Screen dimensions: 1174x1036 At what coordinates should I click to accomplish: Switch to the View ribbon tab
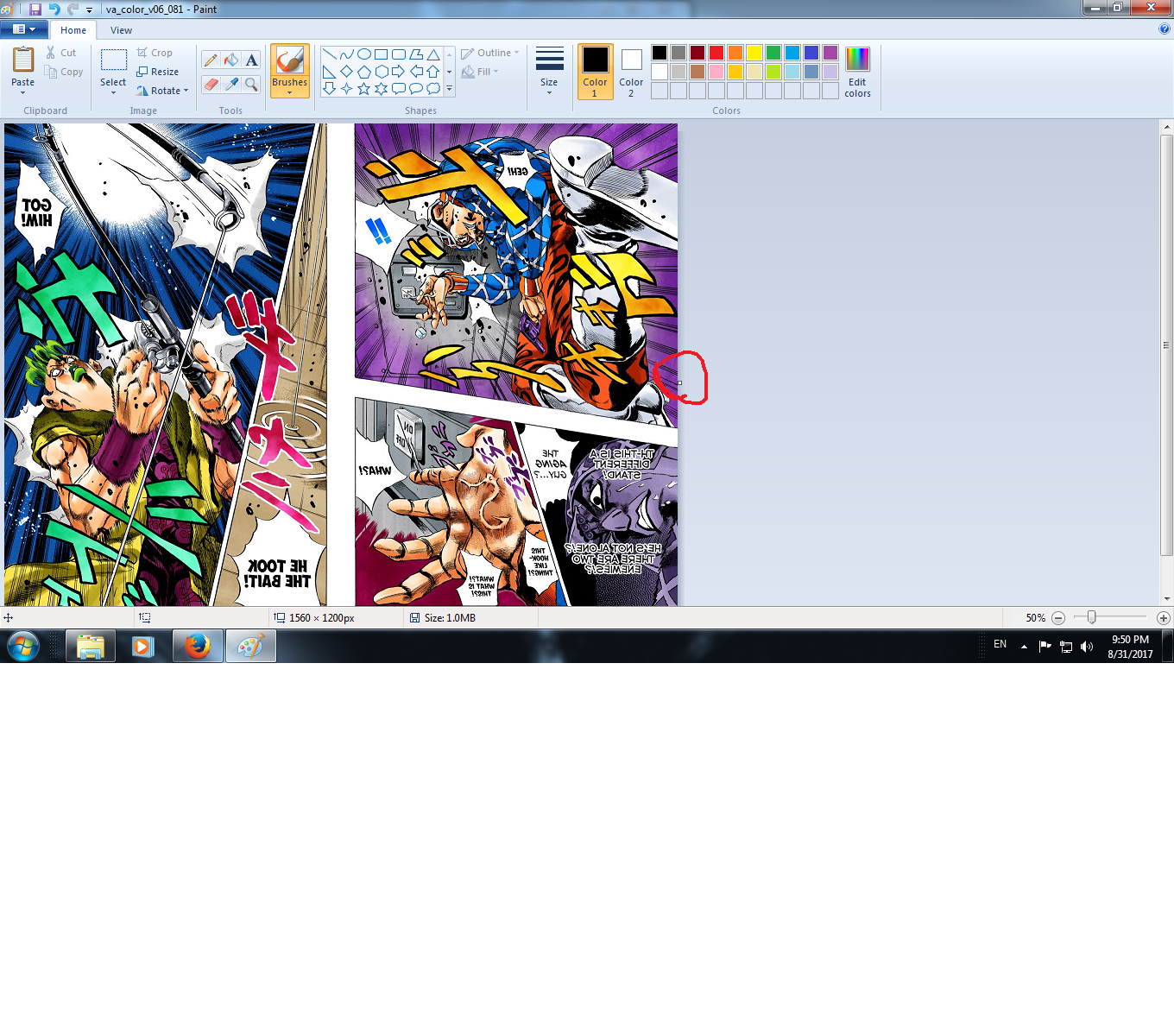pyautogui.click(x=121, y=30)
